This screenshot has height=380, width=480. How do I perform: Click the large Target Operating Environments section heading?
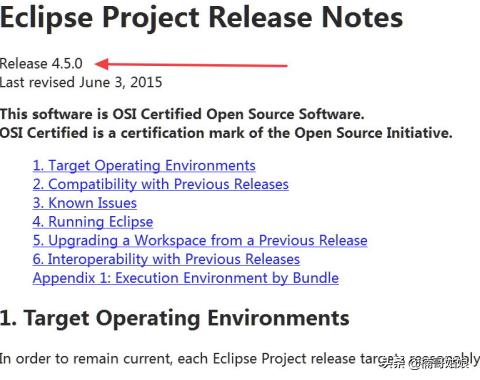(x=175, y=318)
